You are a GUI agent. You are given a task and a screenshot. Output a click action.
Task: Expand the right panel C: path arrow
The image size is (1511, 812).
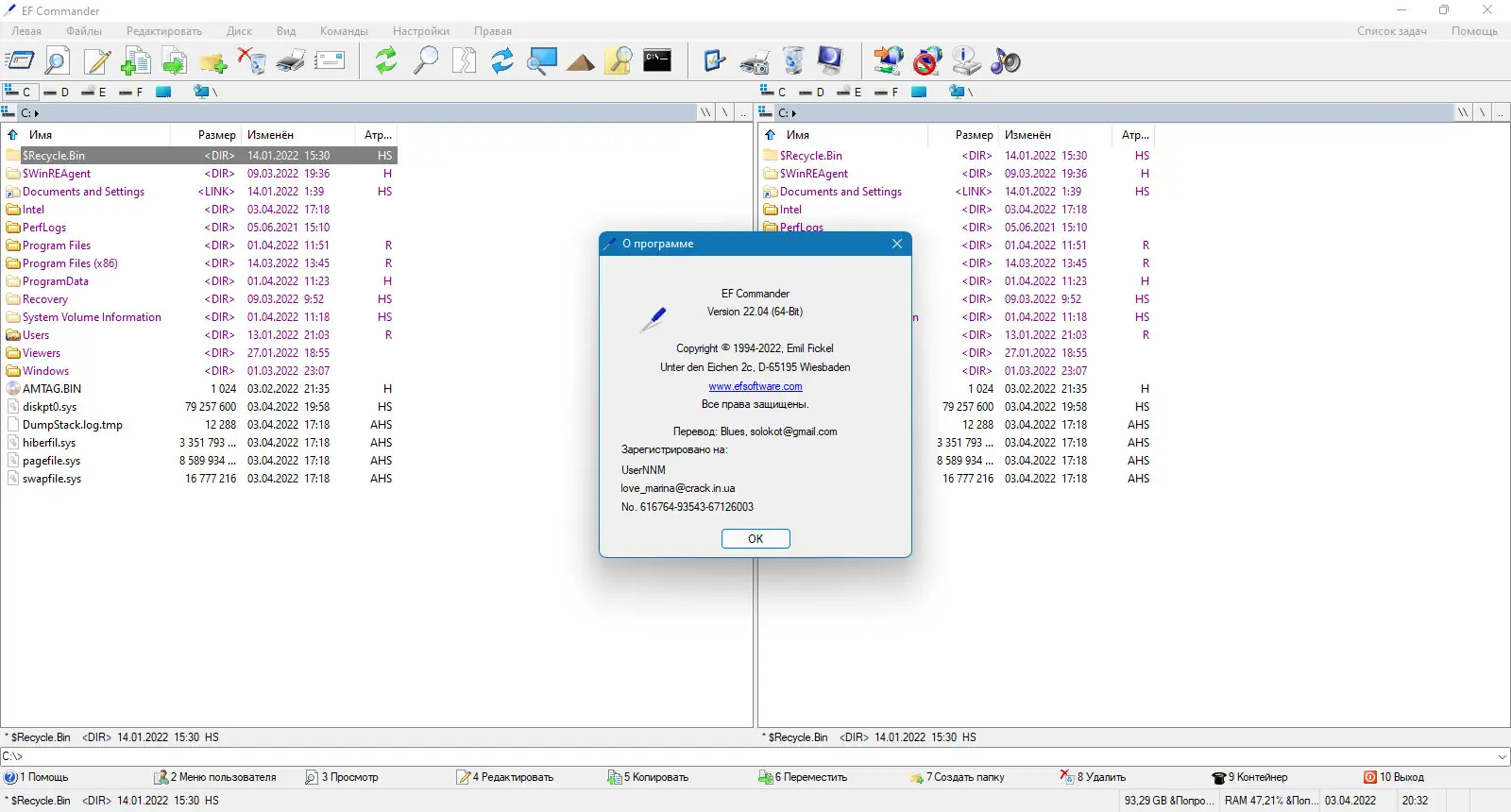[794, 113]
